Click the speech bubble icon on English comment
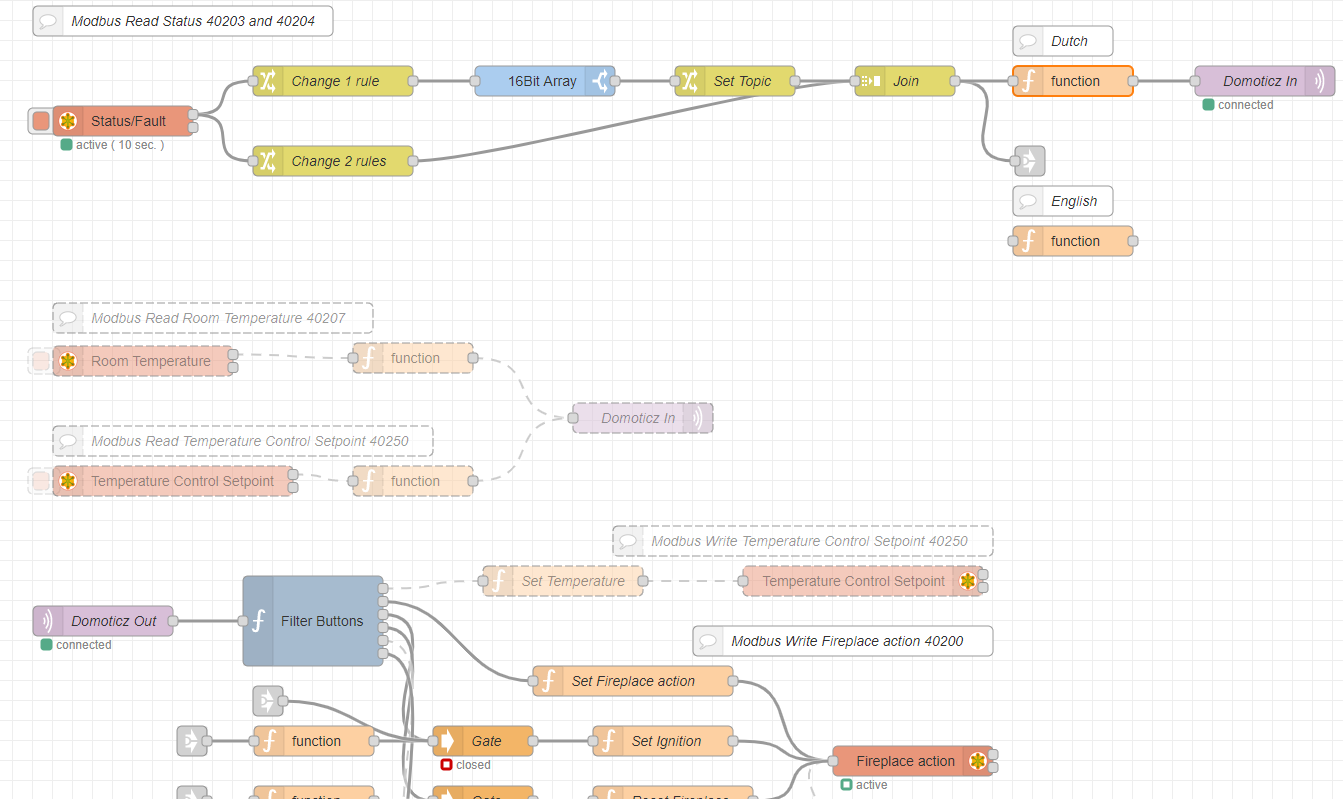The width and height of the screenshot is (1343, 799). coord(1028,201)
